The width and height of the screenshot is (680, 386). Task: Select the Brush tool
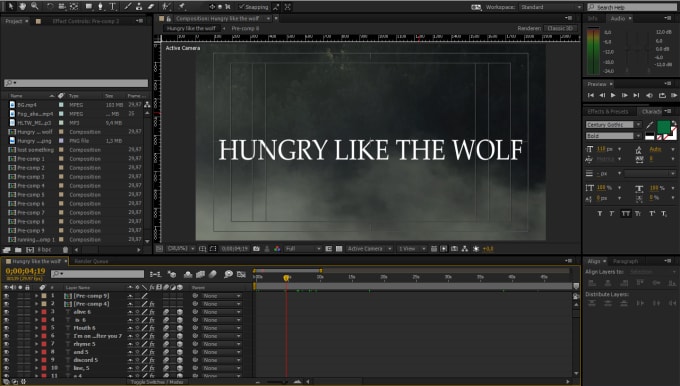pyautogui.click(x=128, y=7)
